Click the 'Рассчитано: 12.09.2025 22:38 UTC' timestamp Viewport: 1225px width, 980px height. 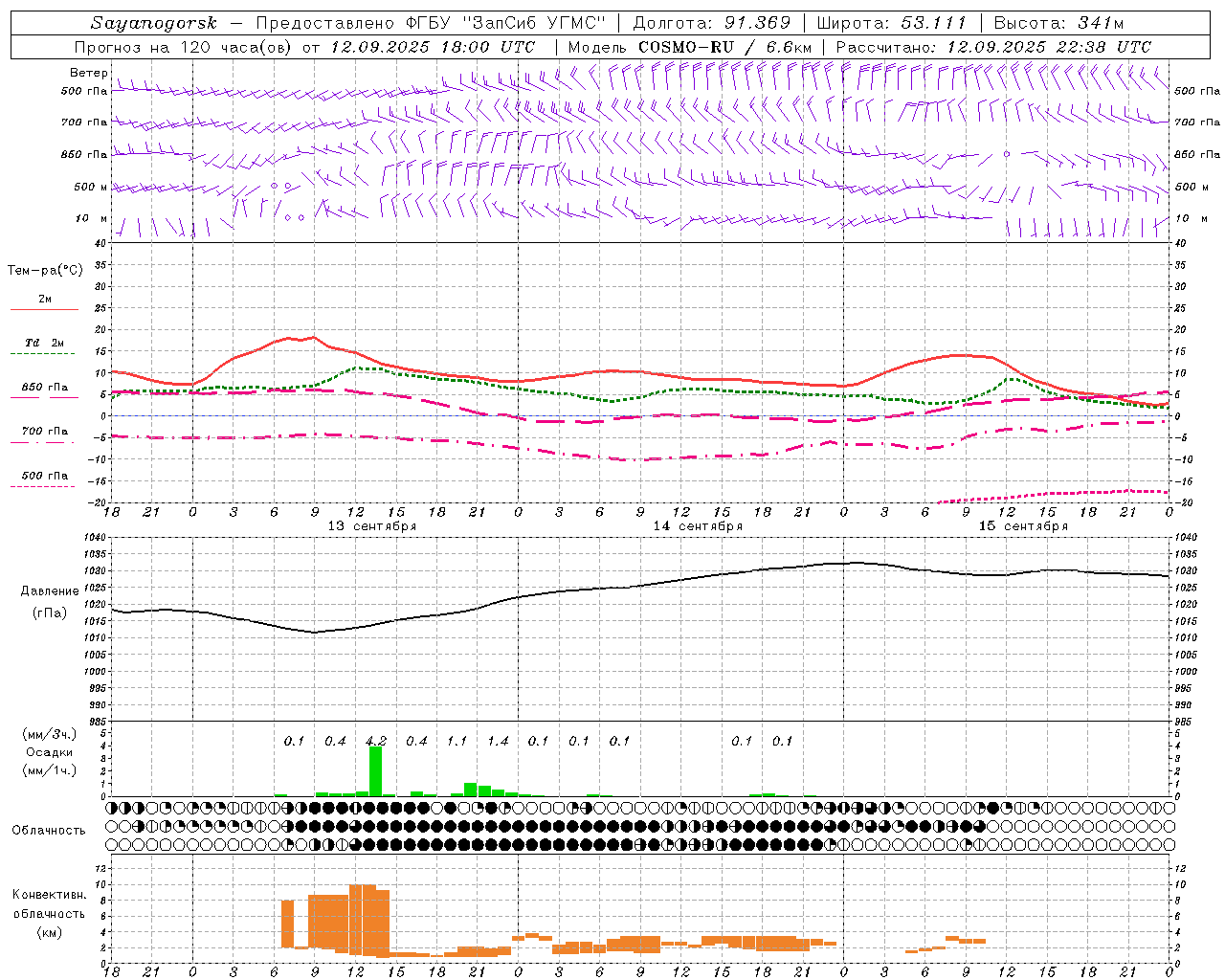pos(993,47)
